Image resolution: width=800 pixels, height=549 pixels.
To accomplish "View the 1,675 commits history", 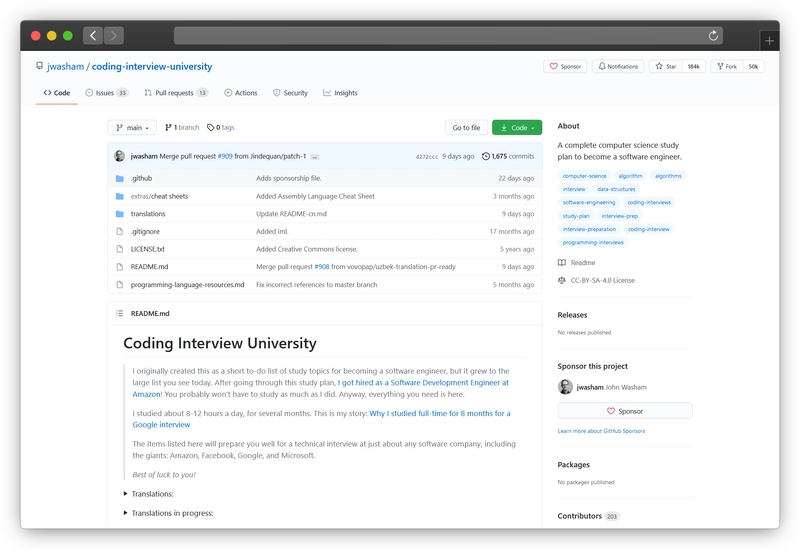I will 508,156.
